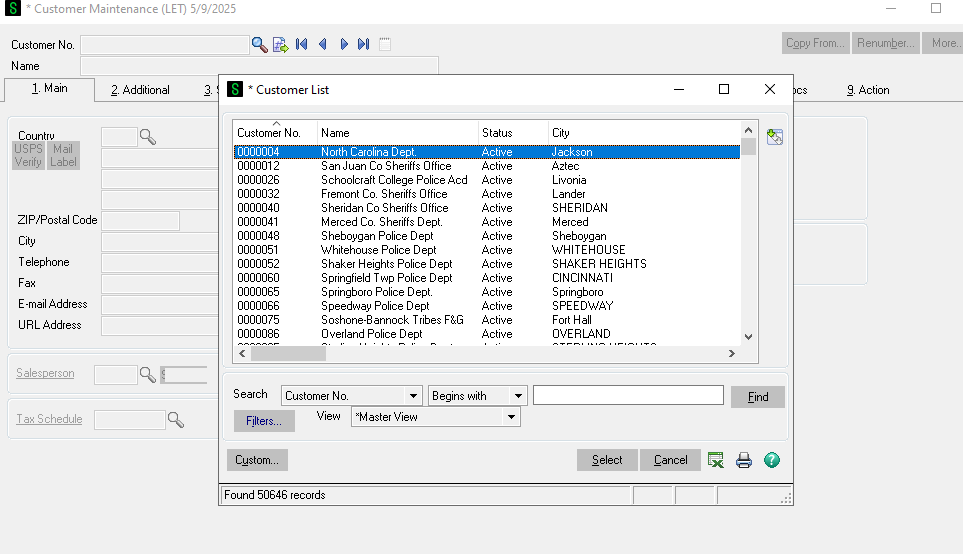Image resolution: width=963 pixels, height=554 pixels.
Task: Print the customer list
Action: coord(744,460)
